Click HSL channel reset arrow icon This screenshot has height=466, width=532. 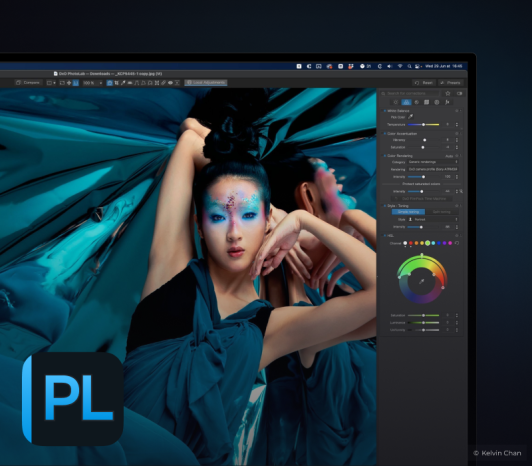(457, 243)
